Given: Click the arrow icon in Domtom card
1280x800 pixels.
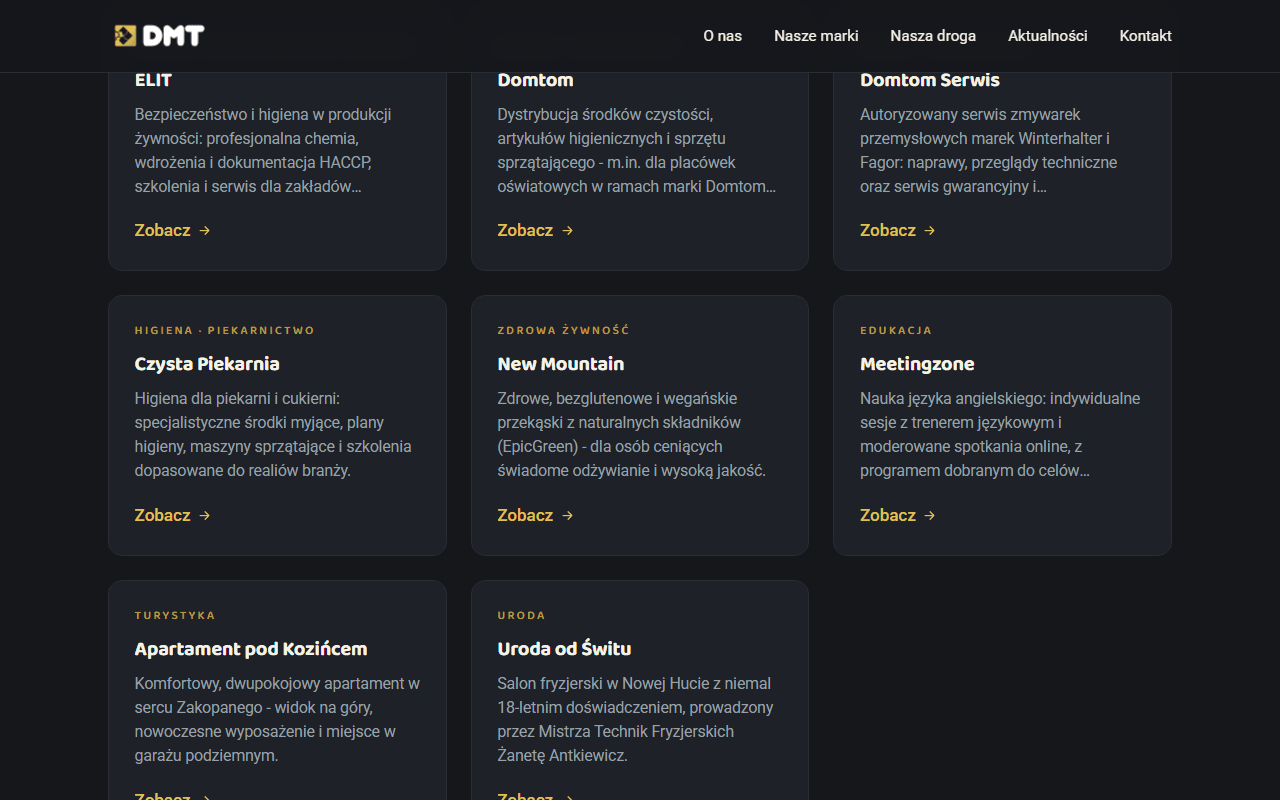Looking at the screenshot, I should coord(568,230).
